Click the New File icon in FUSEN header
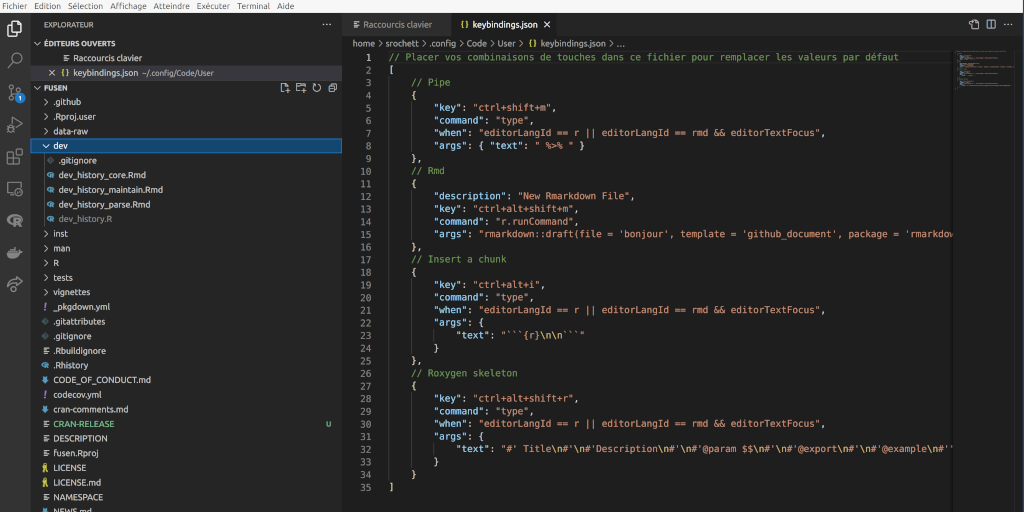This screenshot has width=1024, height=512. [x=285, y=88]
